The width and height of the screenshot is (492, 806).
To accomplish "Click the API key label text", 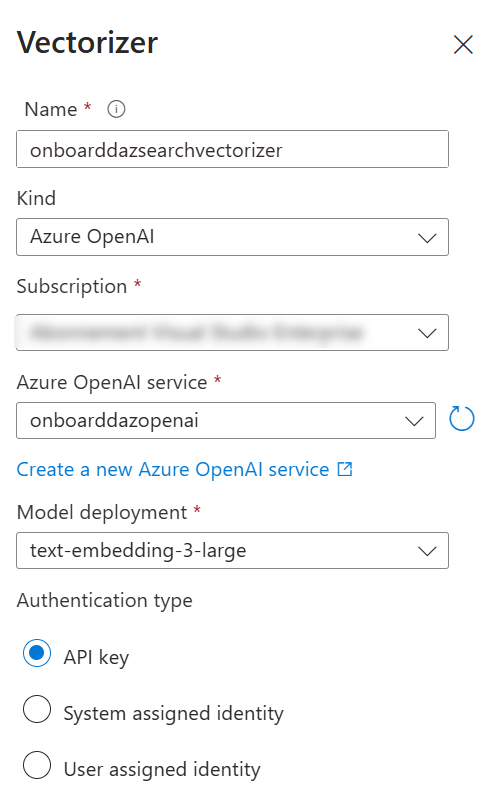I will pos(96,657).
